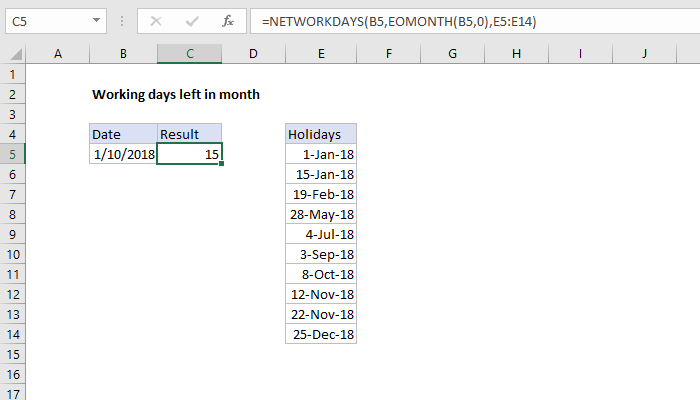Select result cell showing 15

(x=189, y=154)
